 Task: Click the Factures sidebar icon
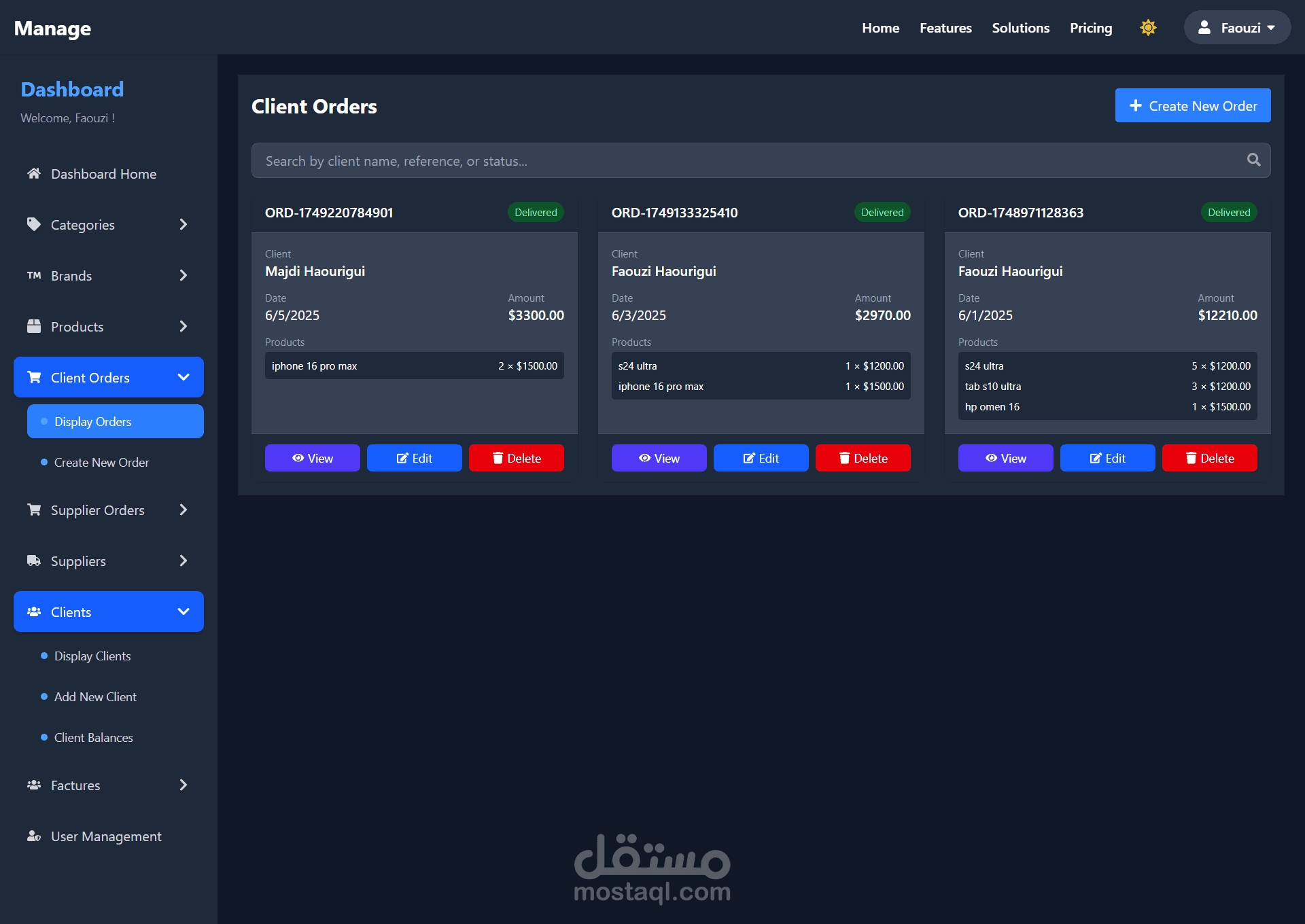(x=34, y=785)
